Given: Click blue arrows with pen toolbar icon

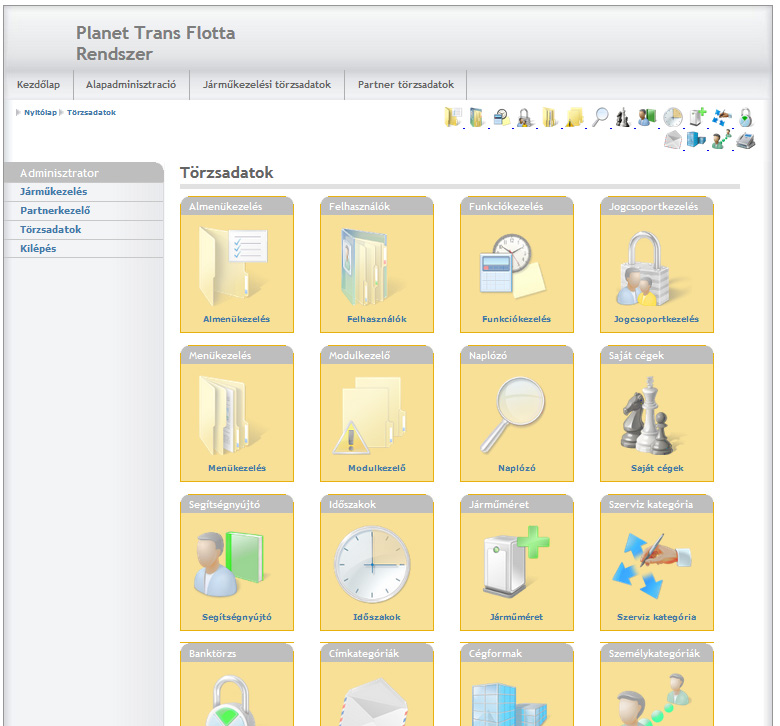Looking at the screenshot, I should tap(722, 117).
